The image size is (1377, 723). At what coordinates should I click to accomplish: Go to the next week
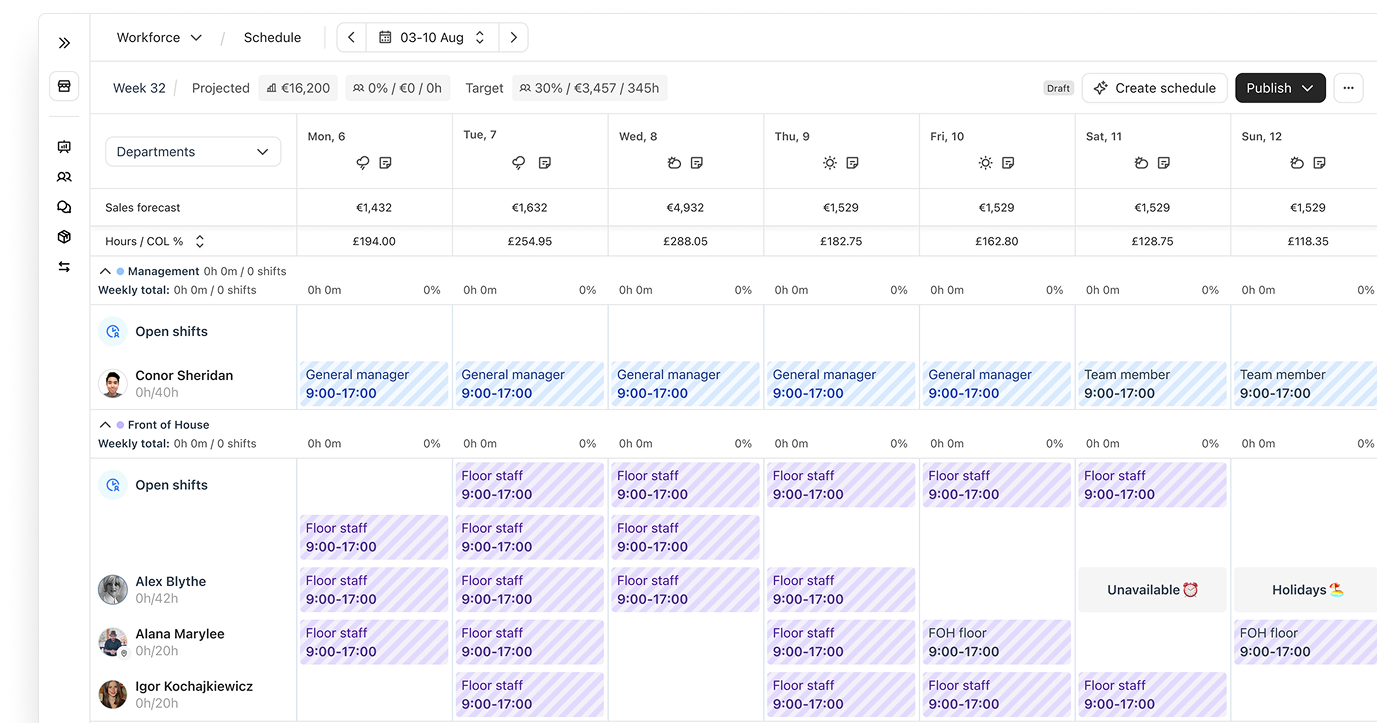[x=513, y=38]
